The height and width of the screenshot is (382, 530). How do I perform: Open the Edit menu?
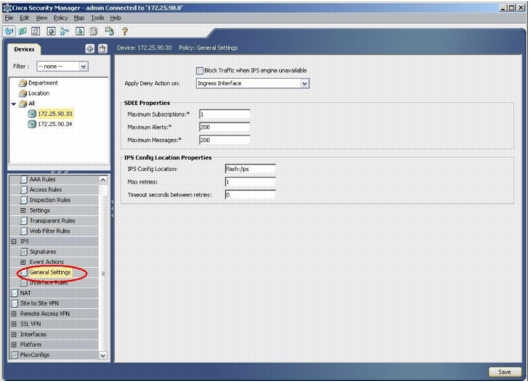24,18
